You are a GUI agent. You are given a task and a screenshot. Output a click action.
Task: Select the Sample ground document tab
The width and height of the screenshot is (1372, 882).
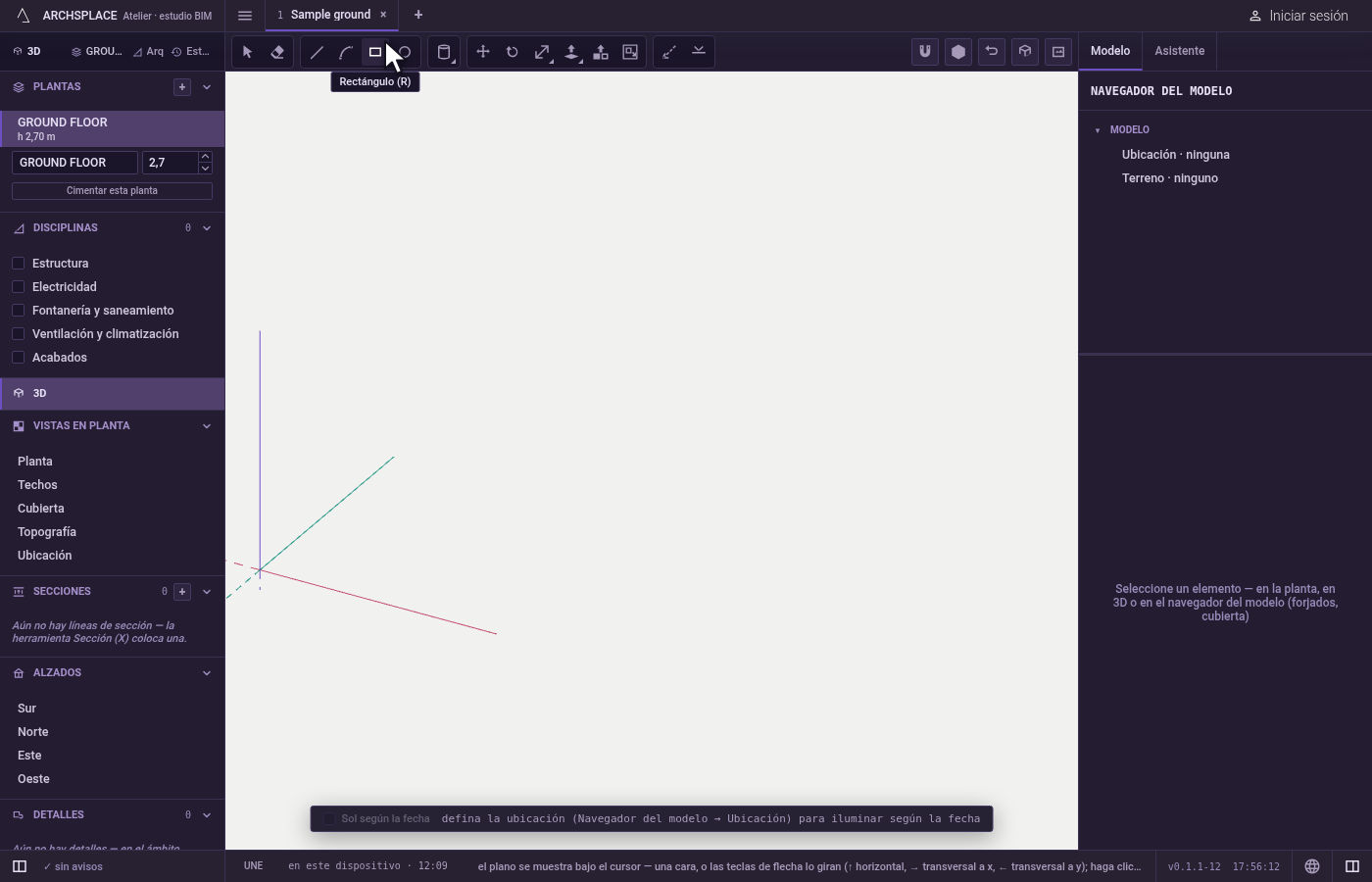click(330, 15)
